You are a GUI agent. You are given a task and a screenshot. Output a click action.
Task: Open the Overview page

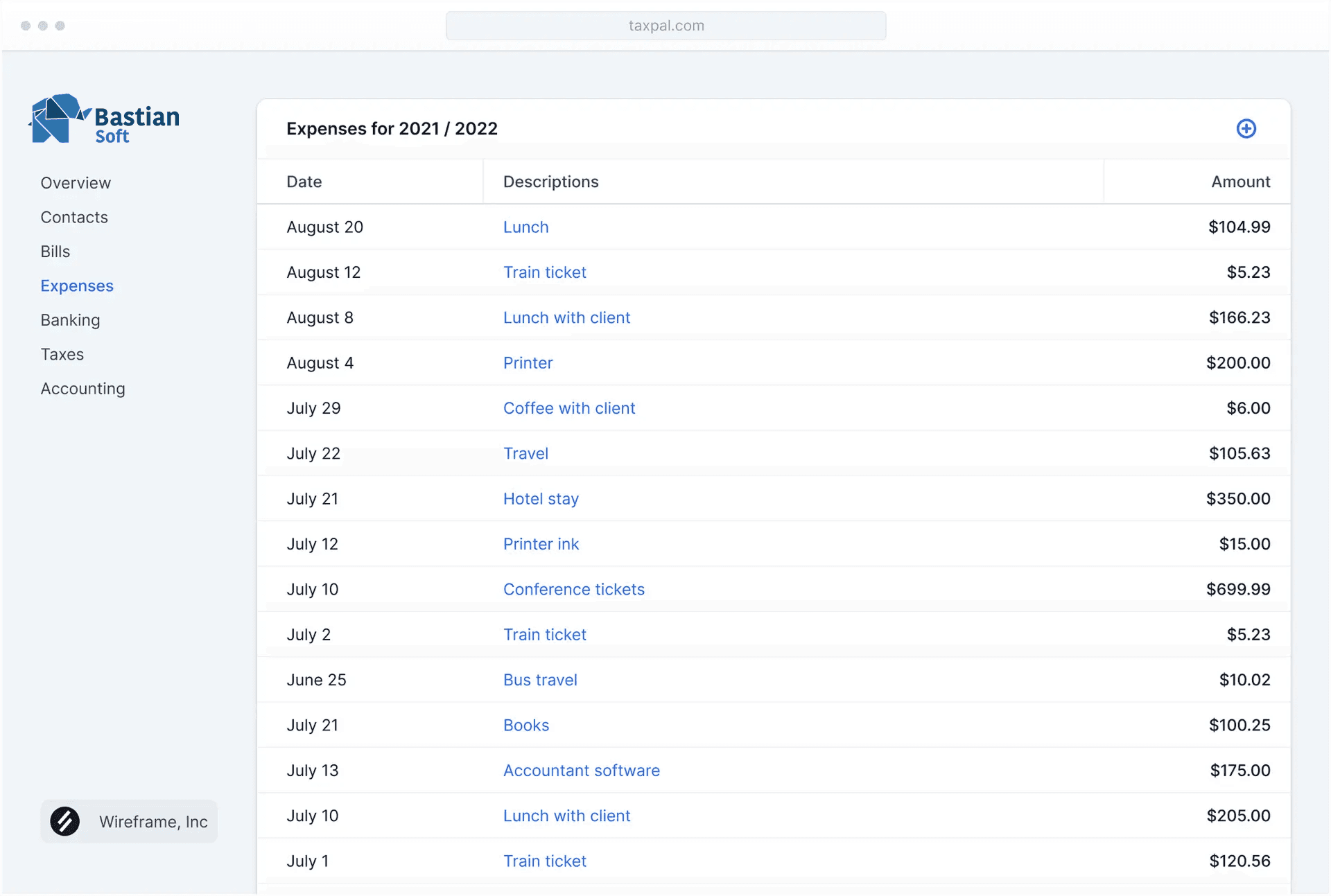[x=76, y=183]
